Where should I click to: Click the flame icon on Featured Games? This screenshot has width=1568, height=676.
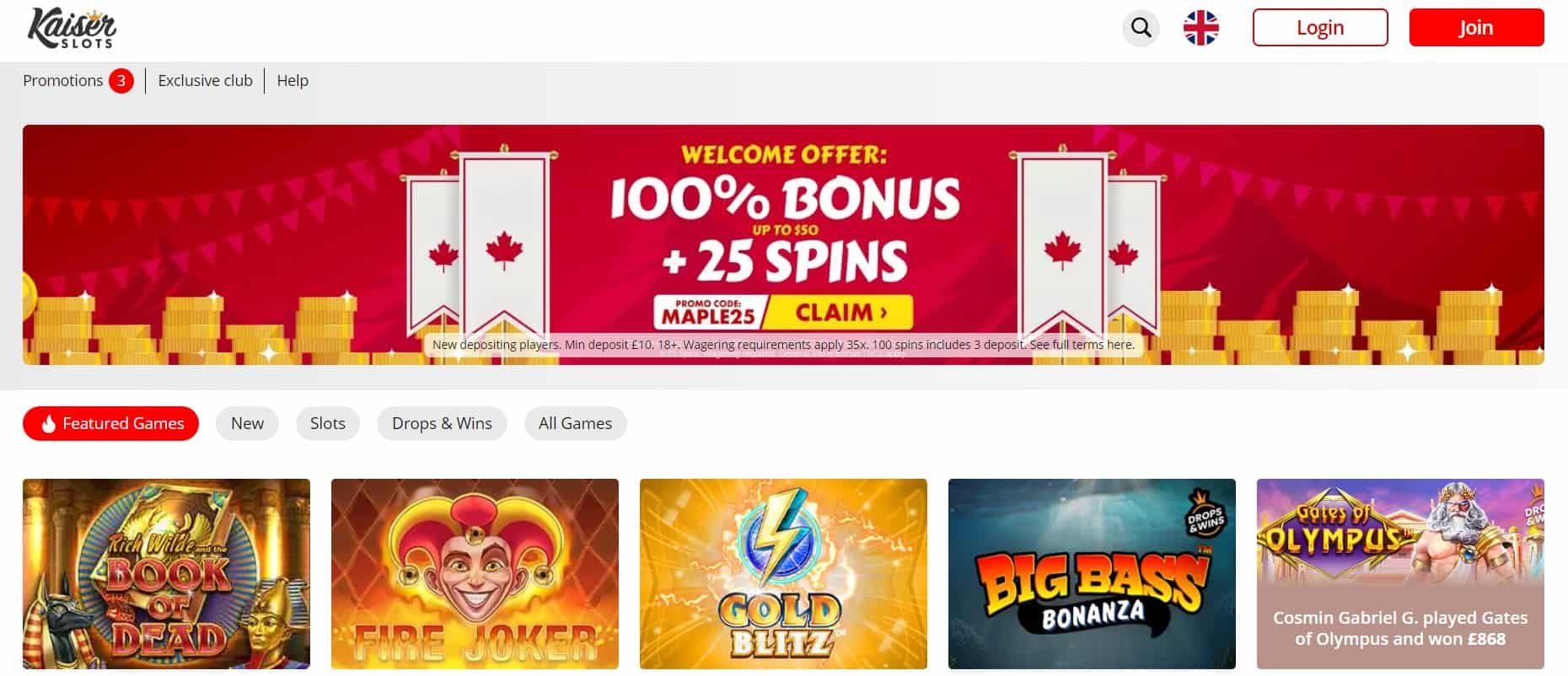[48, 424]
